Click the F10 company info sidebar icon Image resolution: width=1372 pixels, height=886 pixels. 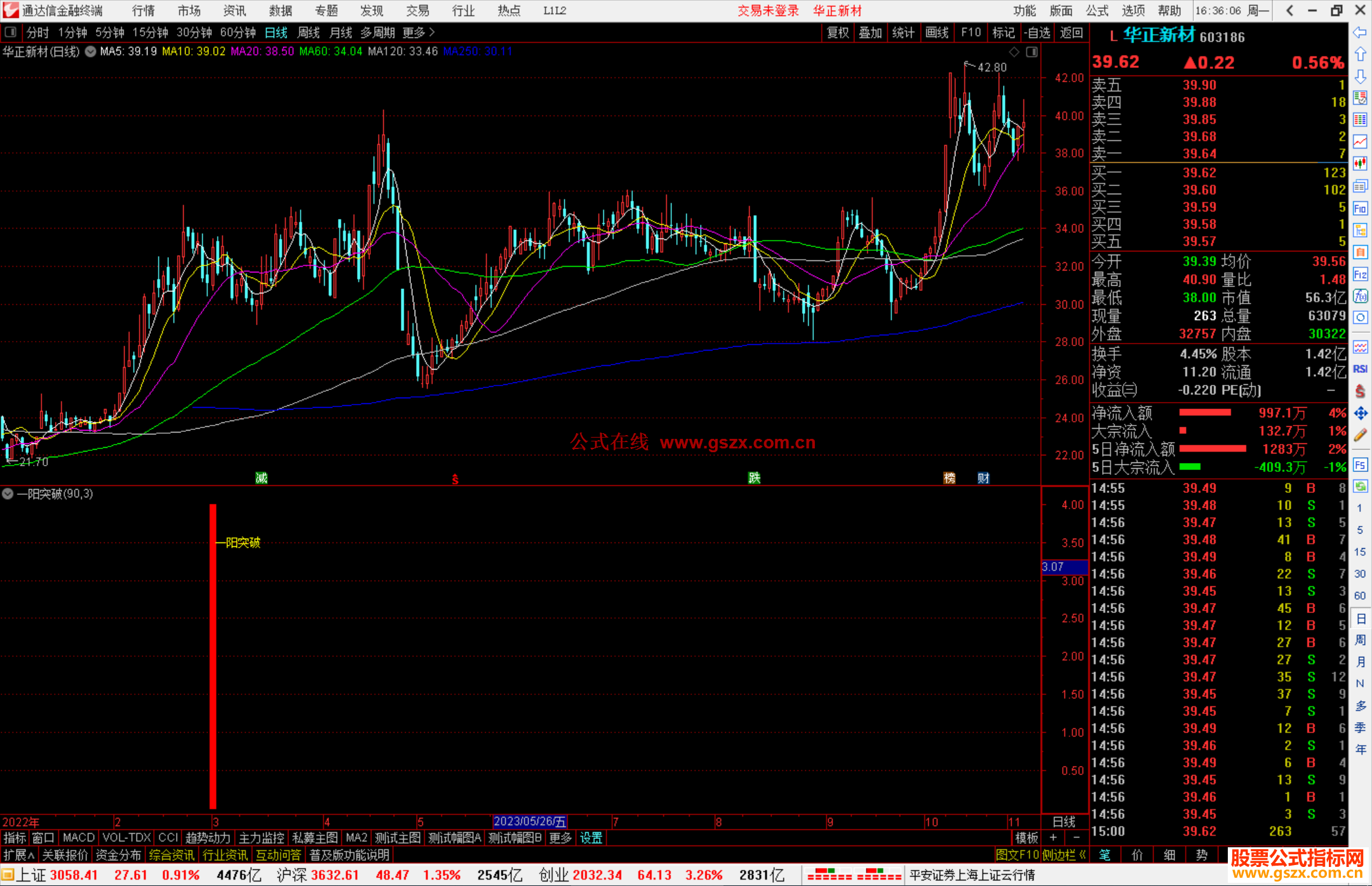point(1360,208)
